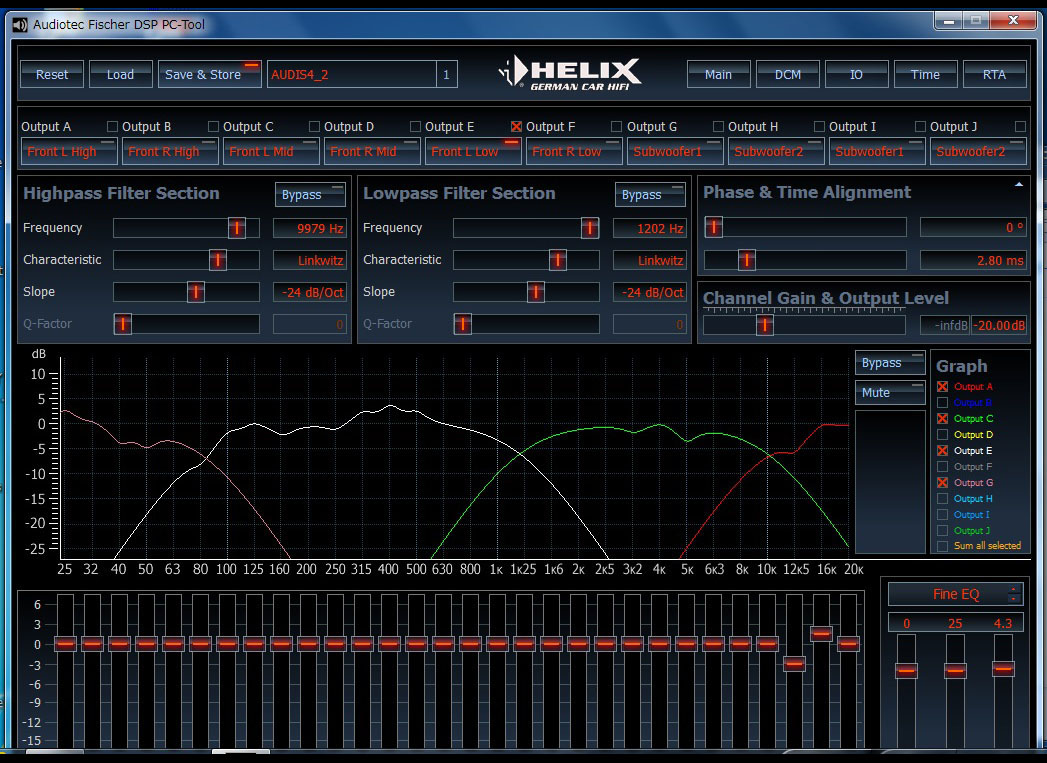This screenshot has width=1047, height=763.
Task: Click the Audiotec Fischer title bar speaker icon
Action: 20,24
